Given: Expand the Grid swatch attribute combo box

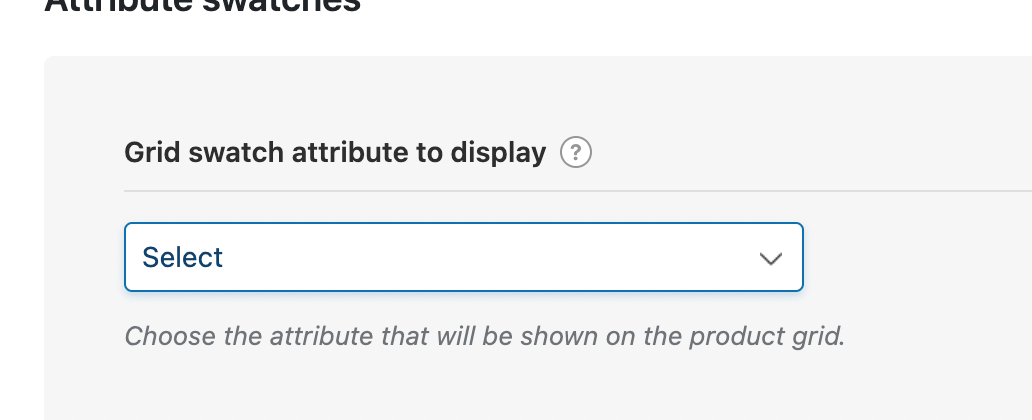Looking at the screenshot, I should click(463, 257).
